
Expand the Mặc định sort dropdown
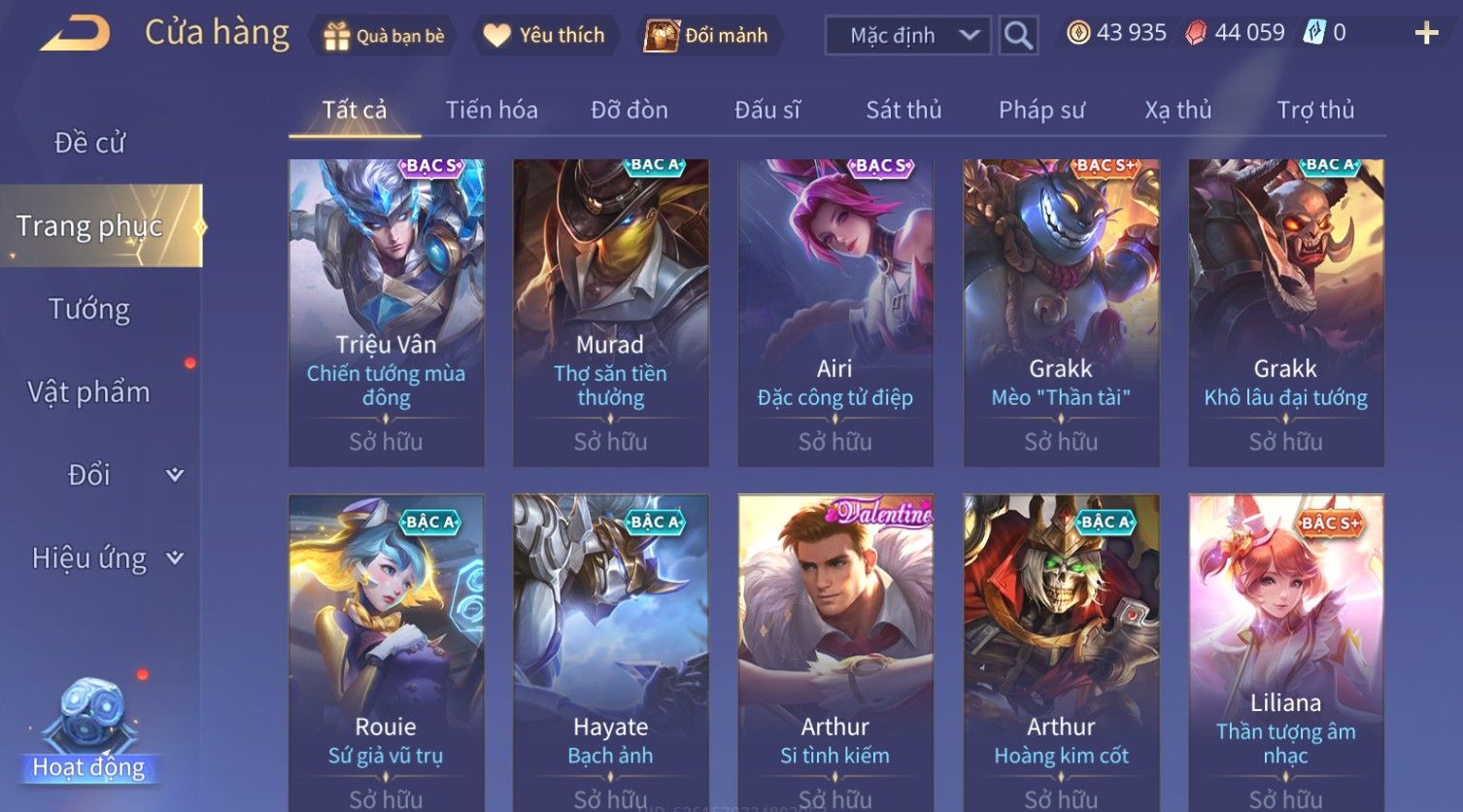point(907,36)
